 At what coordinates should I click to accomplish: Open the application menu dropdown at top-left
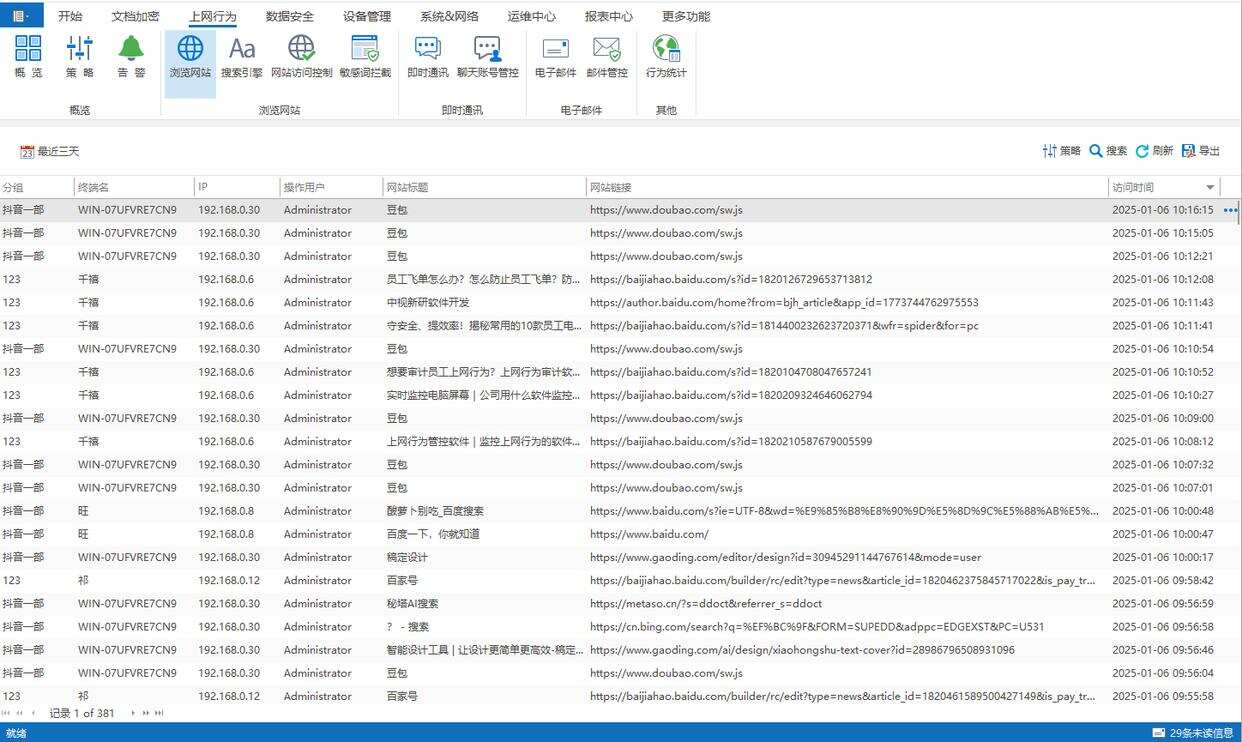[21, 16]
